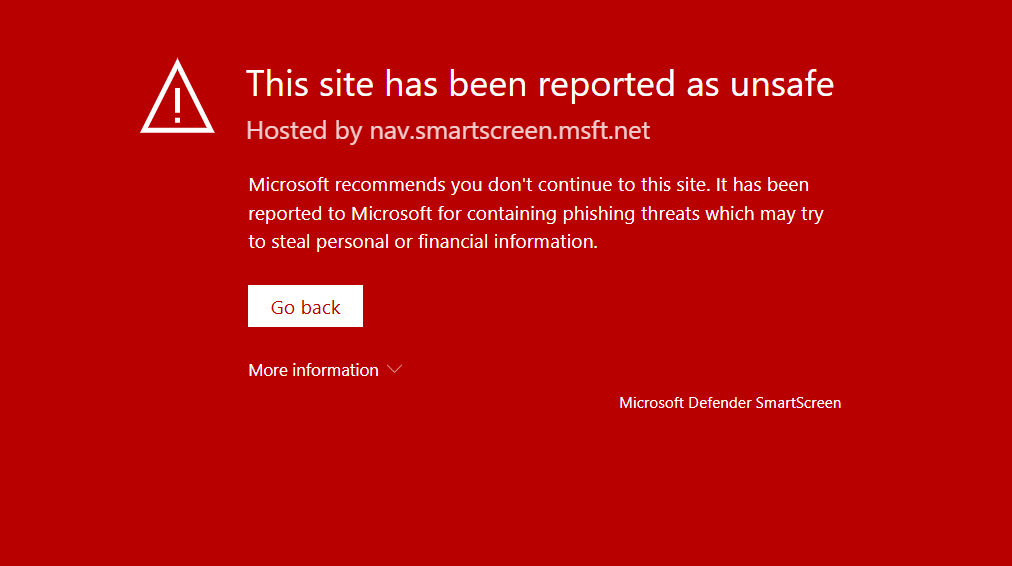Click the nav.smartscreen.msft.net host name

point(509,131)
